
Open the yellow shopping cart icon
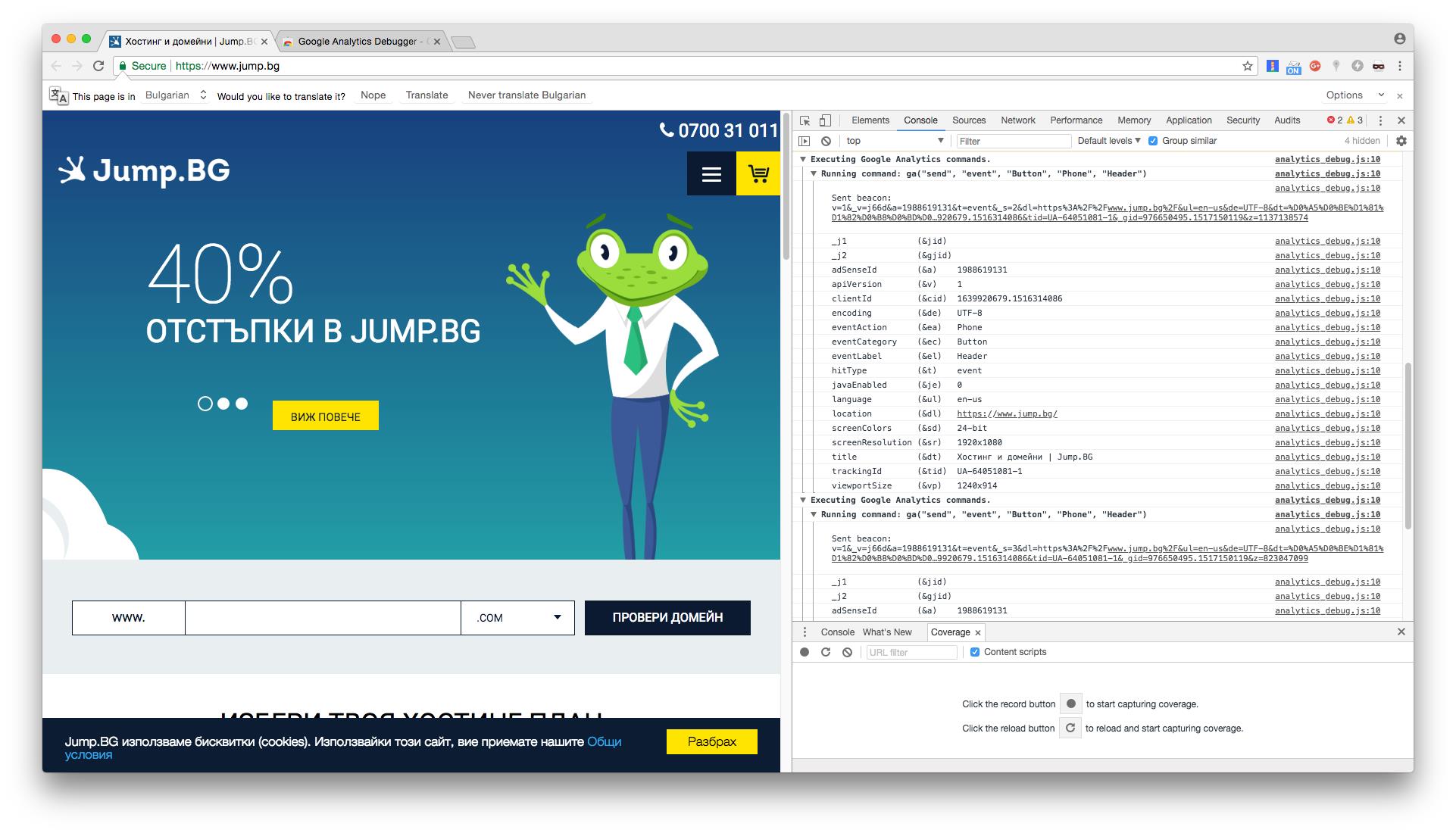tap(758, 173)
